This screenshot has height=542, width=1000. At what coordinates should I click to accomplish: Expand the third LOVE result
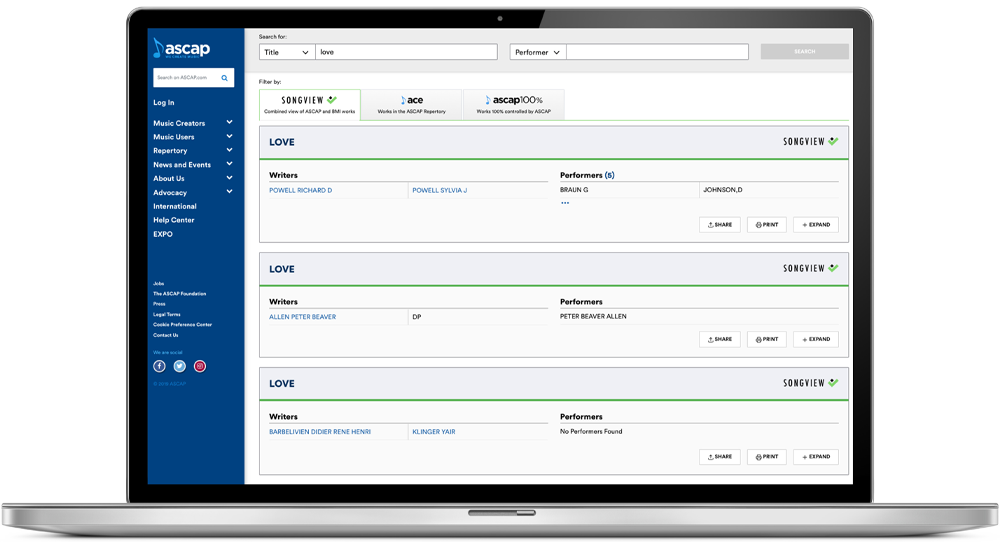(816, 457)
